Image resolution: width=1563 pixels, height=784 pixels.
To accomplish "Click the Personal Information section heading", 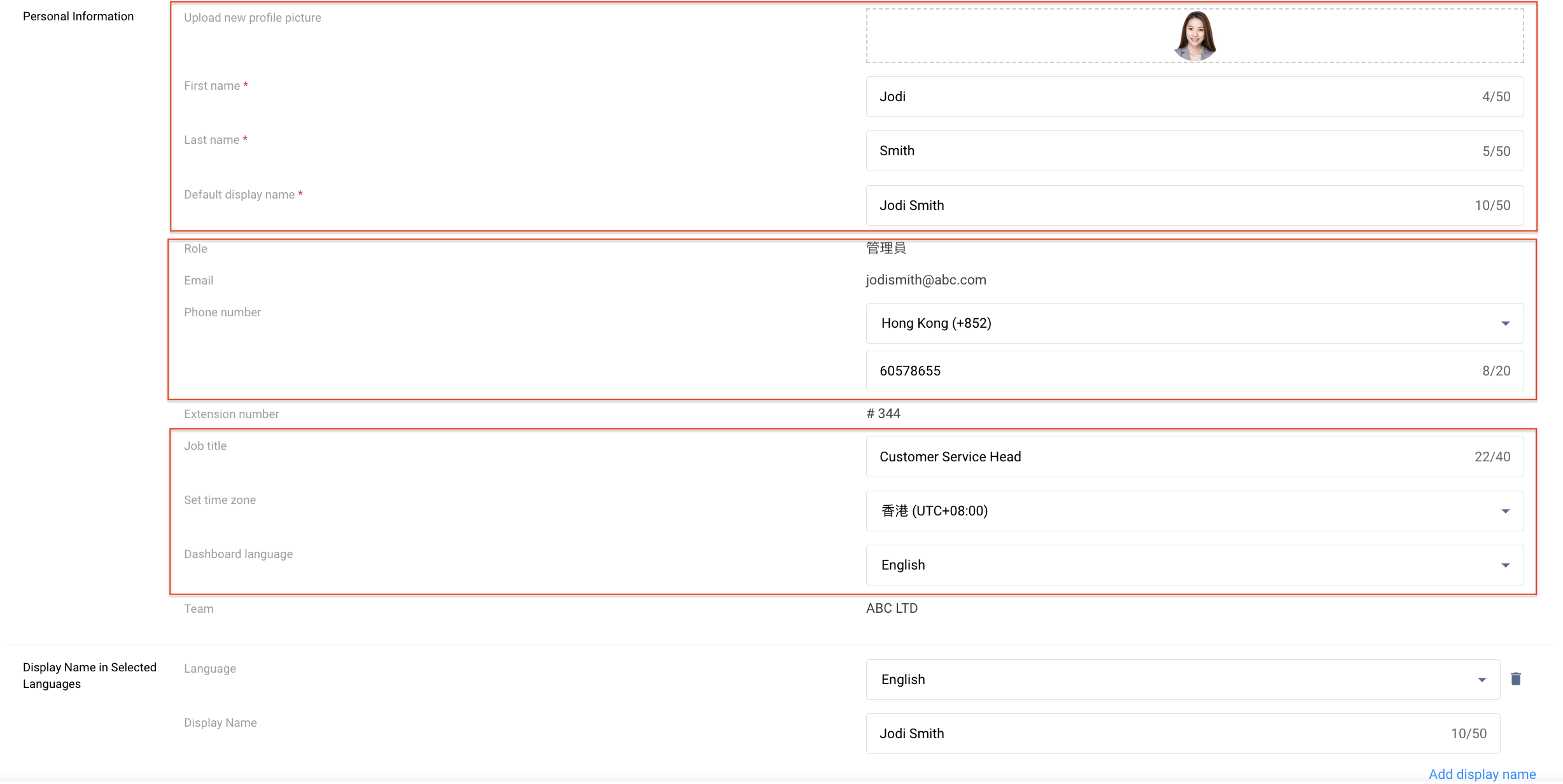I will pyautogui.click(x=78, y=17).
